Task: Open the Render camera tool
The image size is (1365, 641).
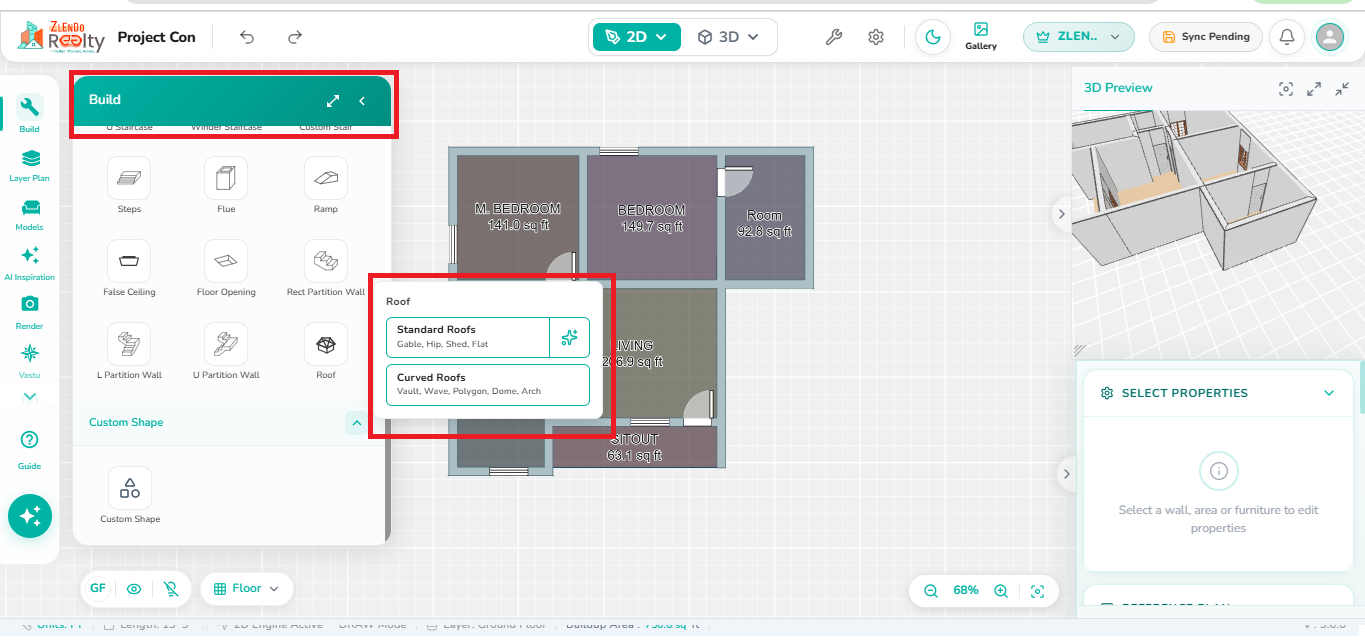Action: (30, 312)
